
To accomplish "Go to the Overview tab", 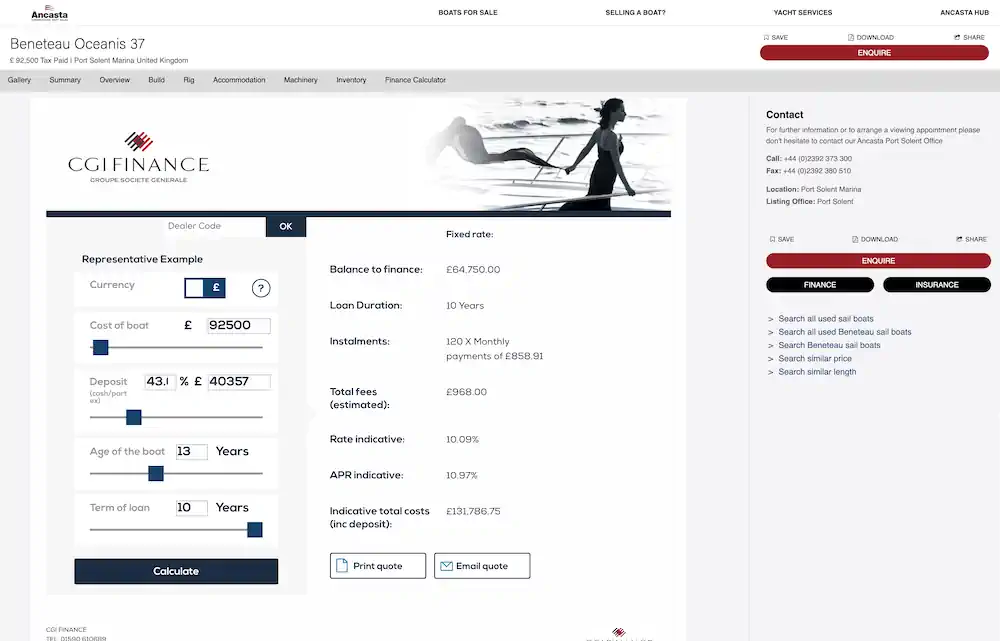I will pos(115,80).
